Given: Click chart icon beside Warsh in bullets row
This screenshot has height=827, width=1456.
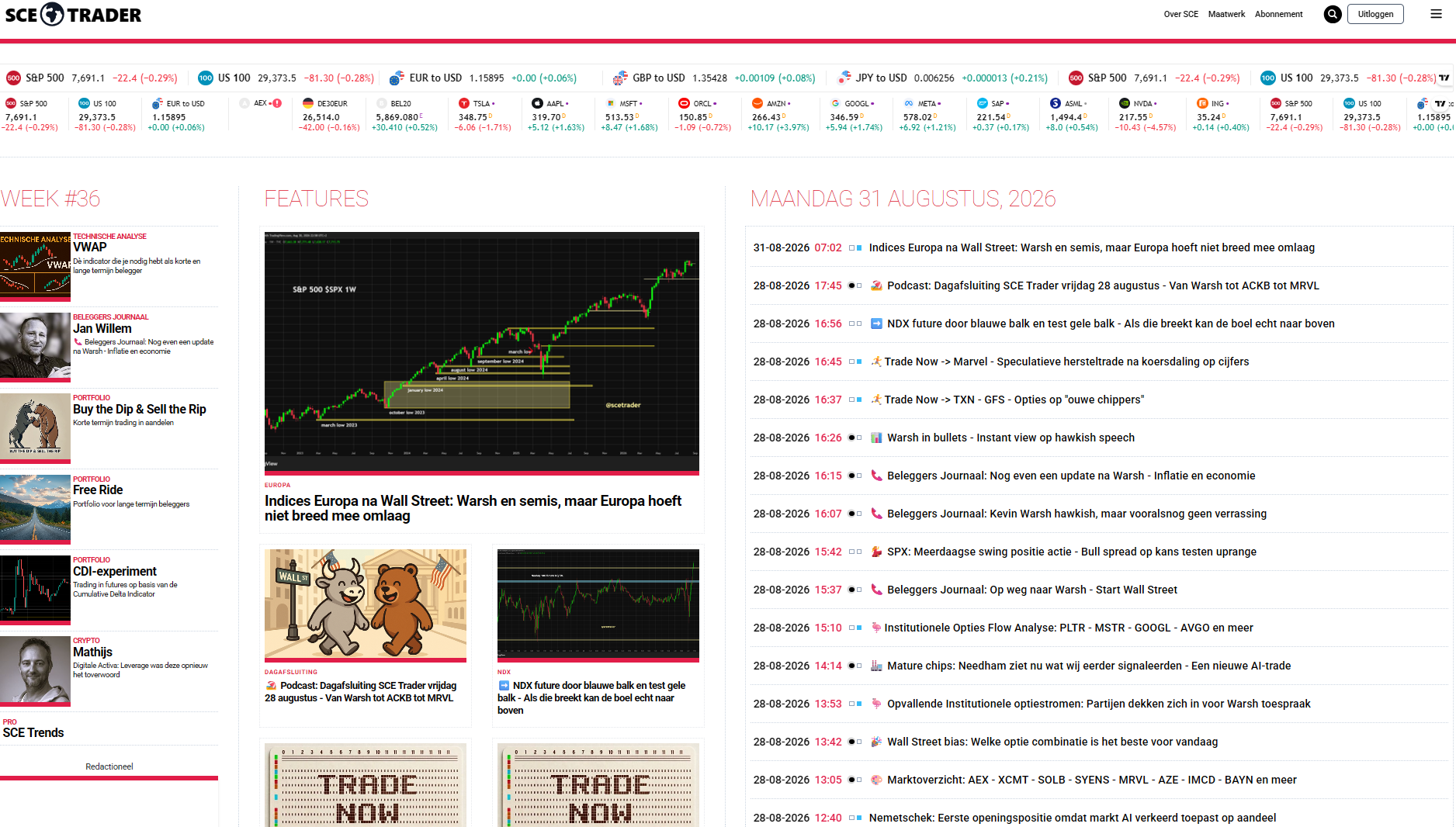Looking at the screenshot, I should pos(876,438).
